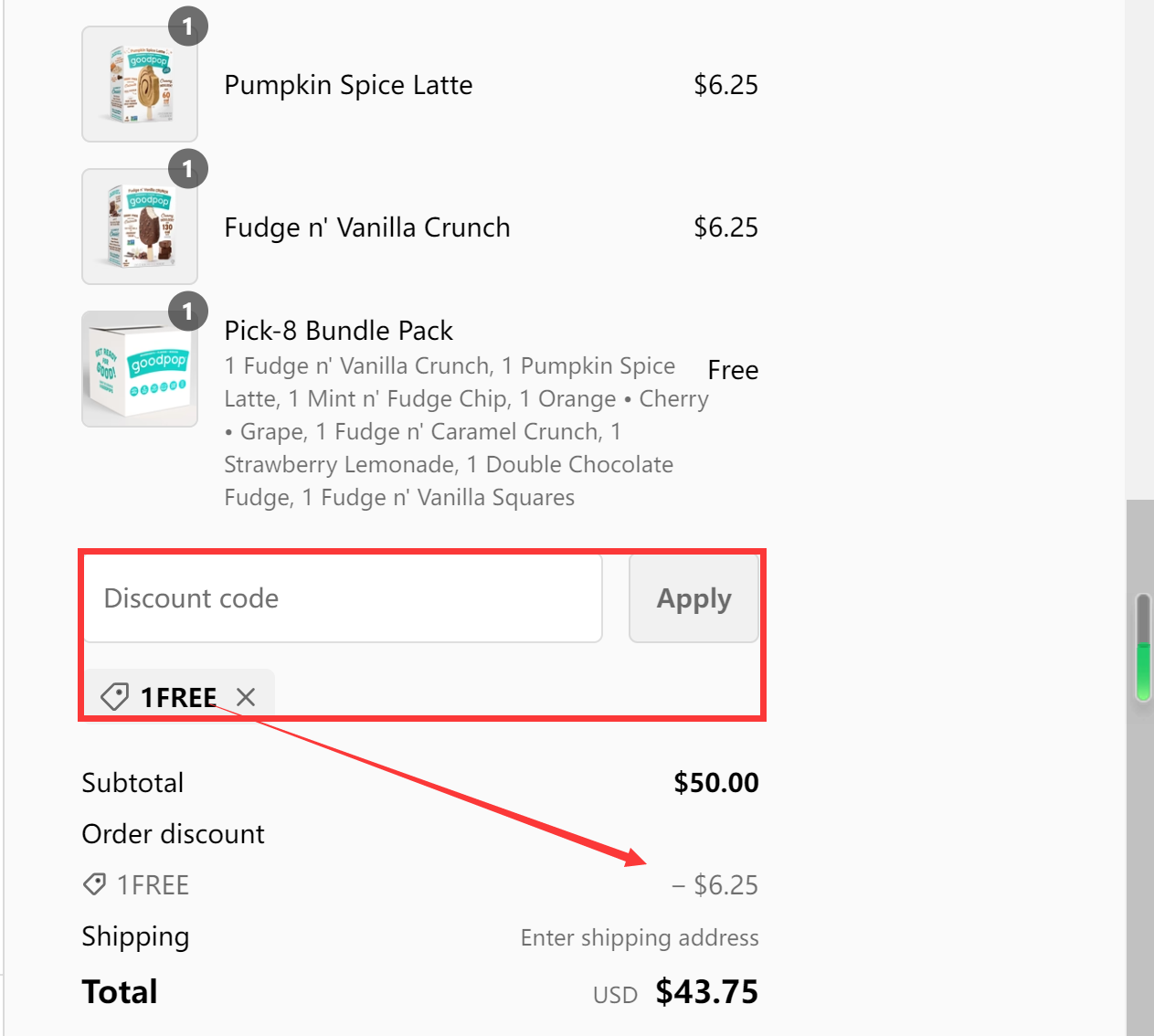Click the Order discount amount of -$6.25
This screenshot has height=1036, width=1154.
click(x=716, y=883)
